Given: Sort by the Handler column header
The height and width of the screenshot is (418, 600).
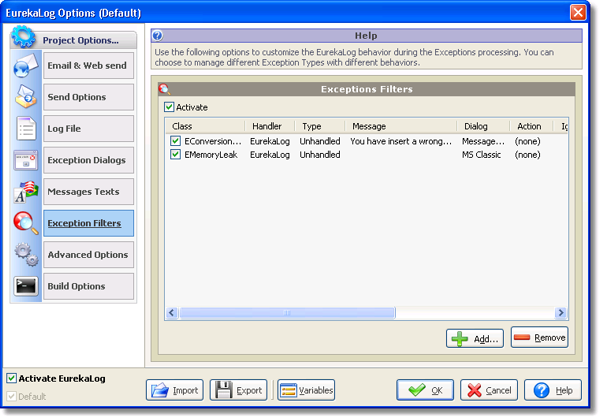Looking at the screenshot, I should point(269,126).
